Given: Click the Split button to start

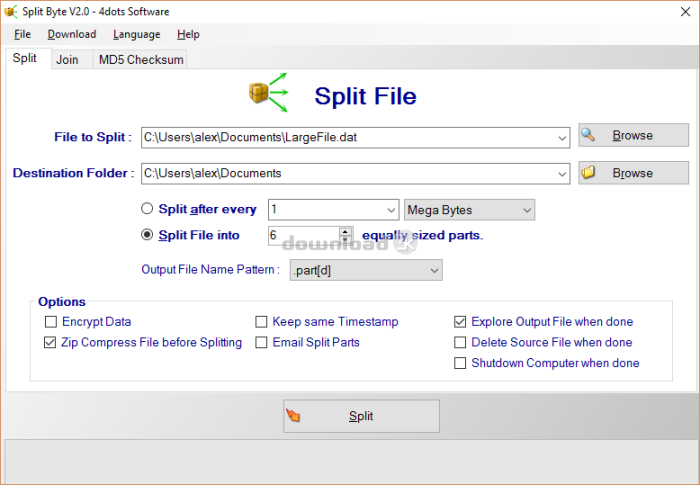Looking at the screenshot, I should 361,416.
